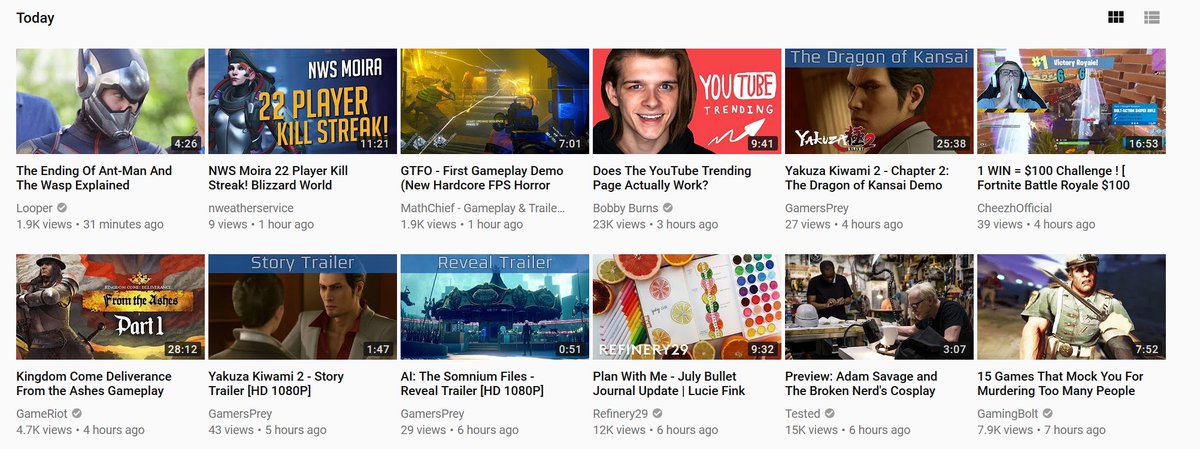Click '1.9K views • 31 minutes ago' text
1200x449 pixels.
coord(90,225)
